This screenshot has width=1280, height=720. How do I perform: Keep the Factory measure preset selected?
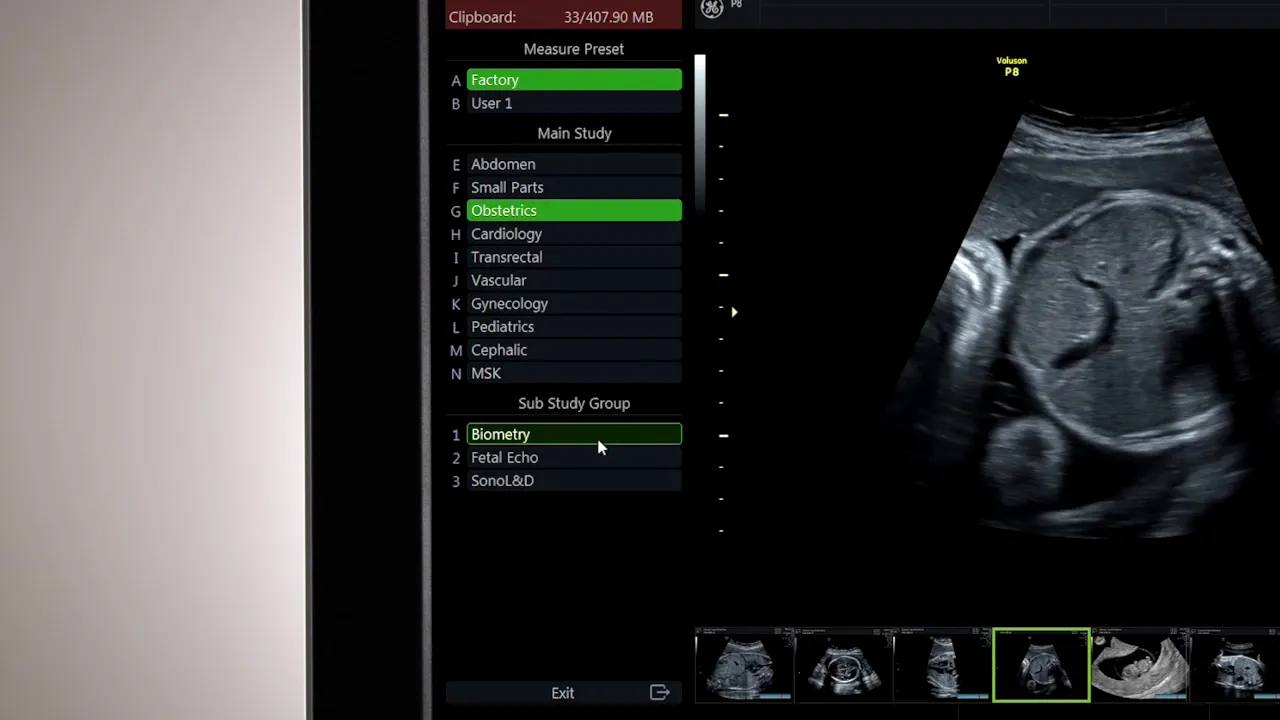574,80
